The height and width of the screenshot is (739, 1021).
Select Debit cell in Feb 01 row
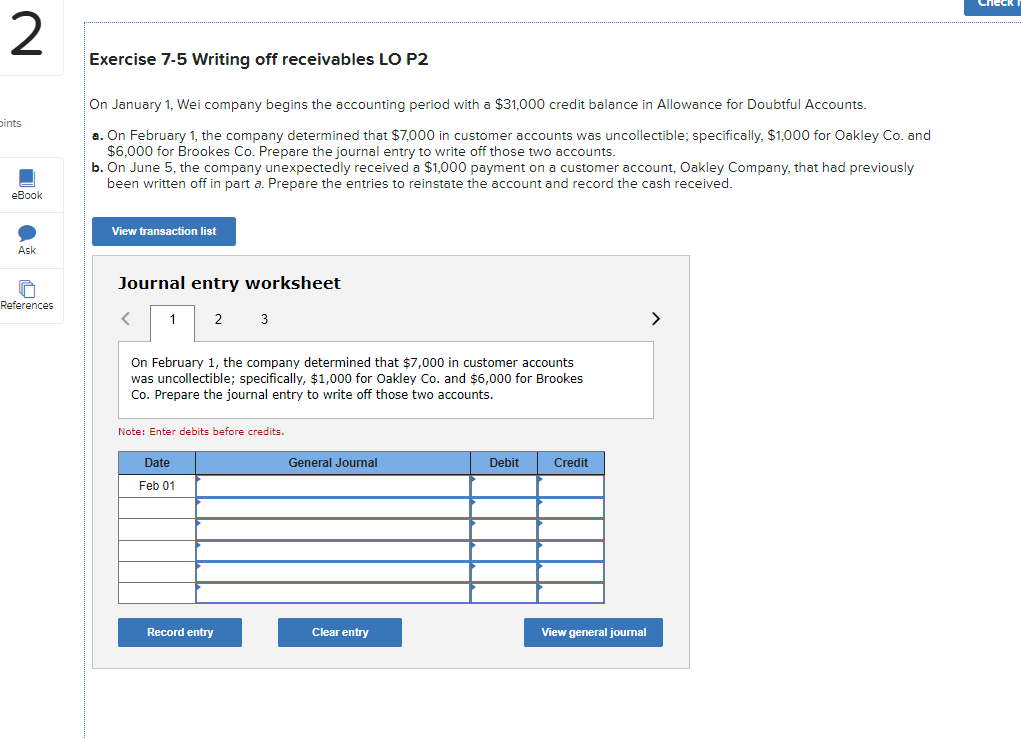click(504, 486)
